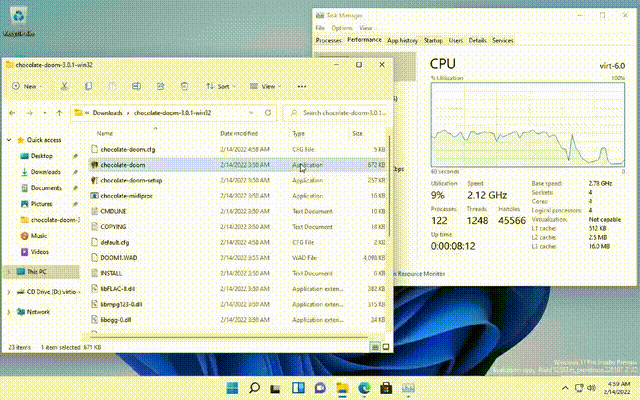Open the View dropdown menu

pyautogui.click(x=268, y=87)
